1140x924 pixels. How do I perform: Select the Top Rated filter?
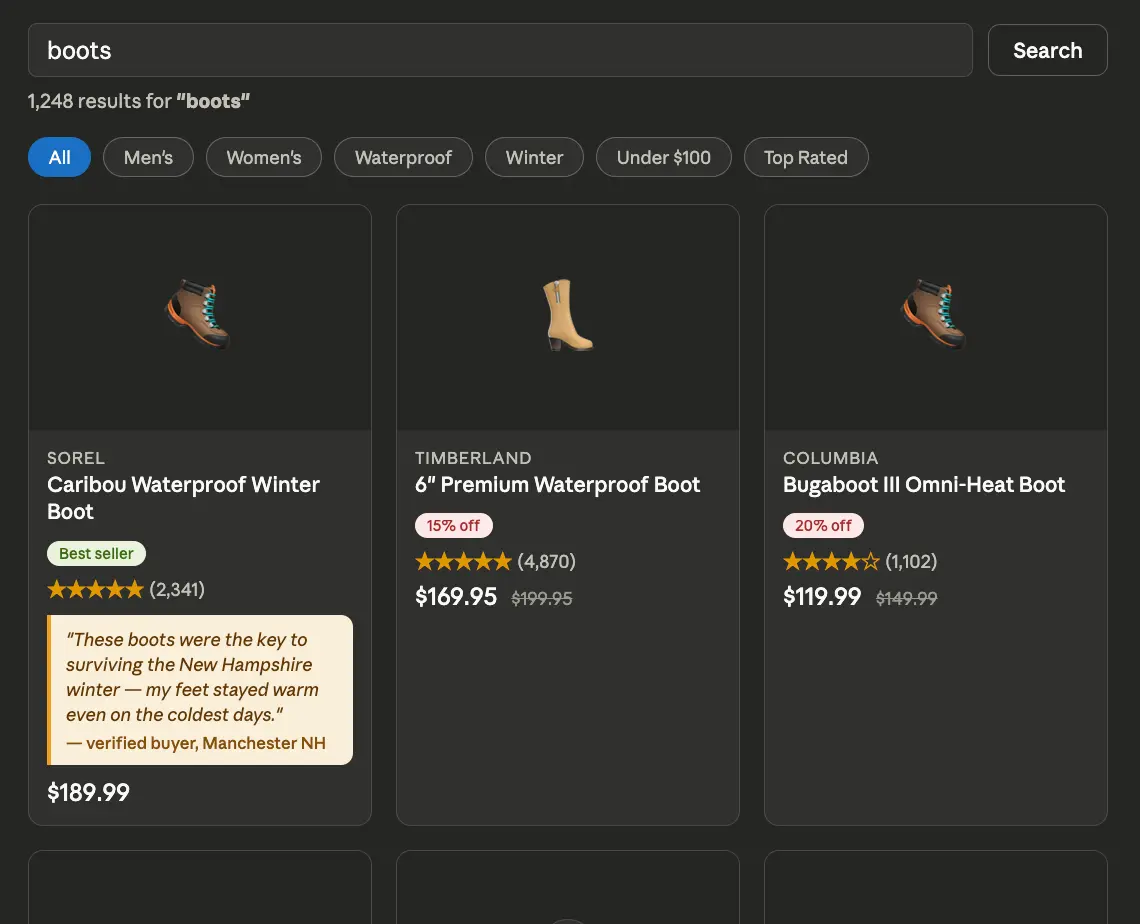[806, 157]
